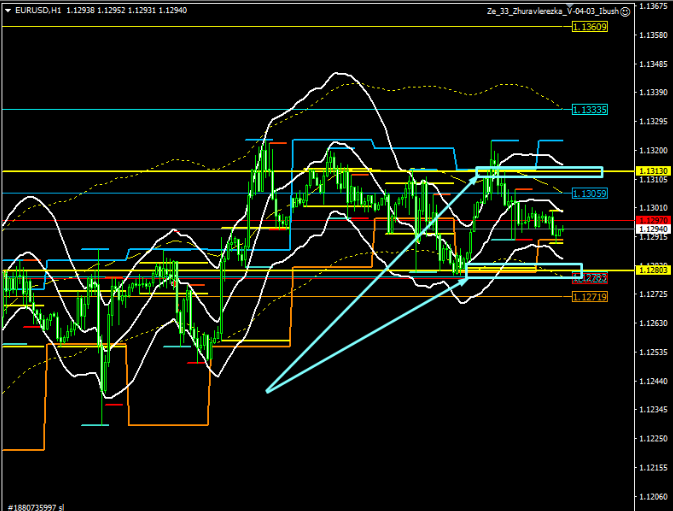Click the current price 1.12940 label
The height and width of the screenshot is (511, 673).
click(653, 229)
